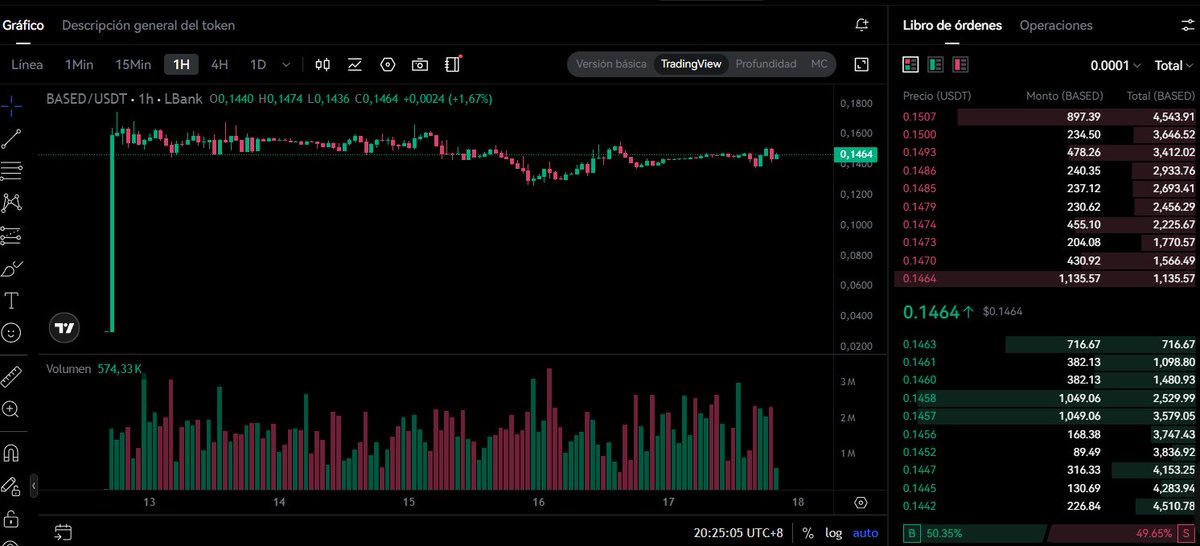
Task: Open the Operaciones tab
Action: pos(1056,25)
